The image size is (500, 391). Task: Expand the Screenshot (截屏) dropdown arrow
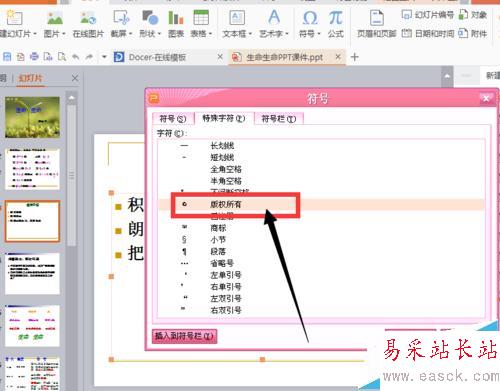(130, 34)
